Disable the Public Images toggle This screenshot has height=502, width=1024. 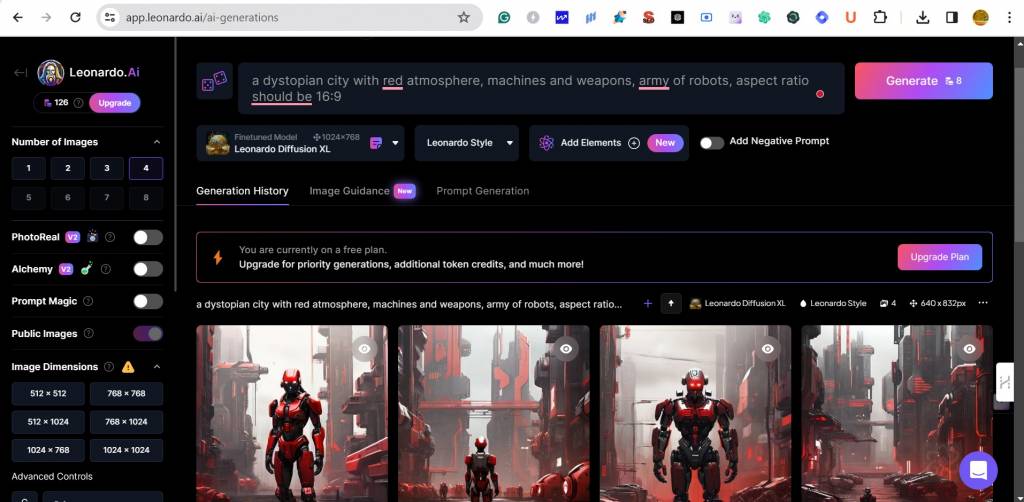click(x=147, y=333)
